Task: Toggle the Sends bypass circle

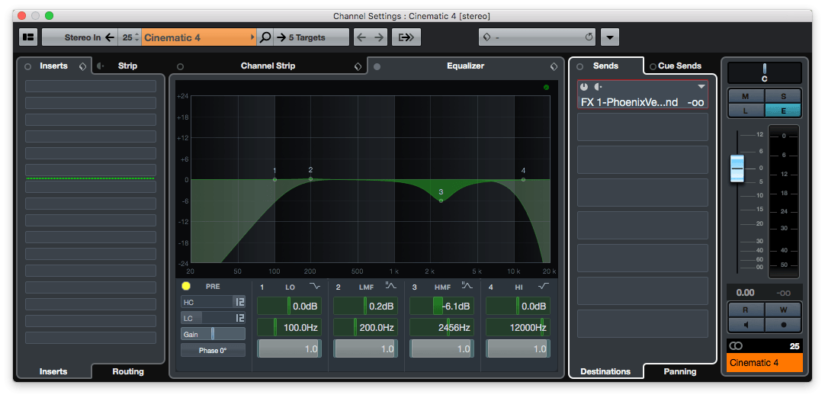Action: (x=580, y=67)
